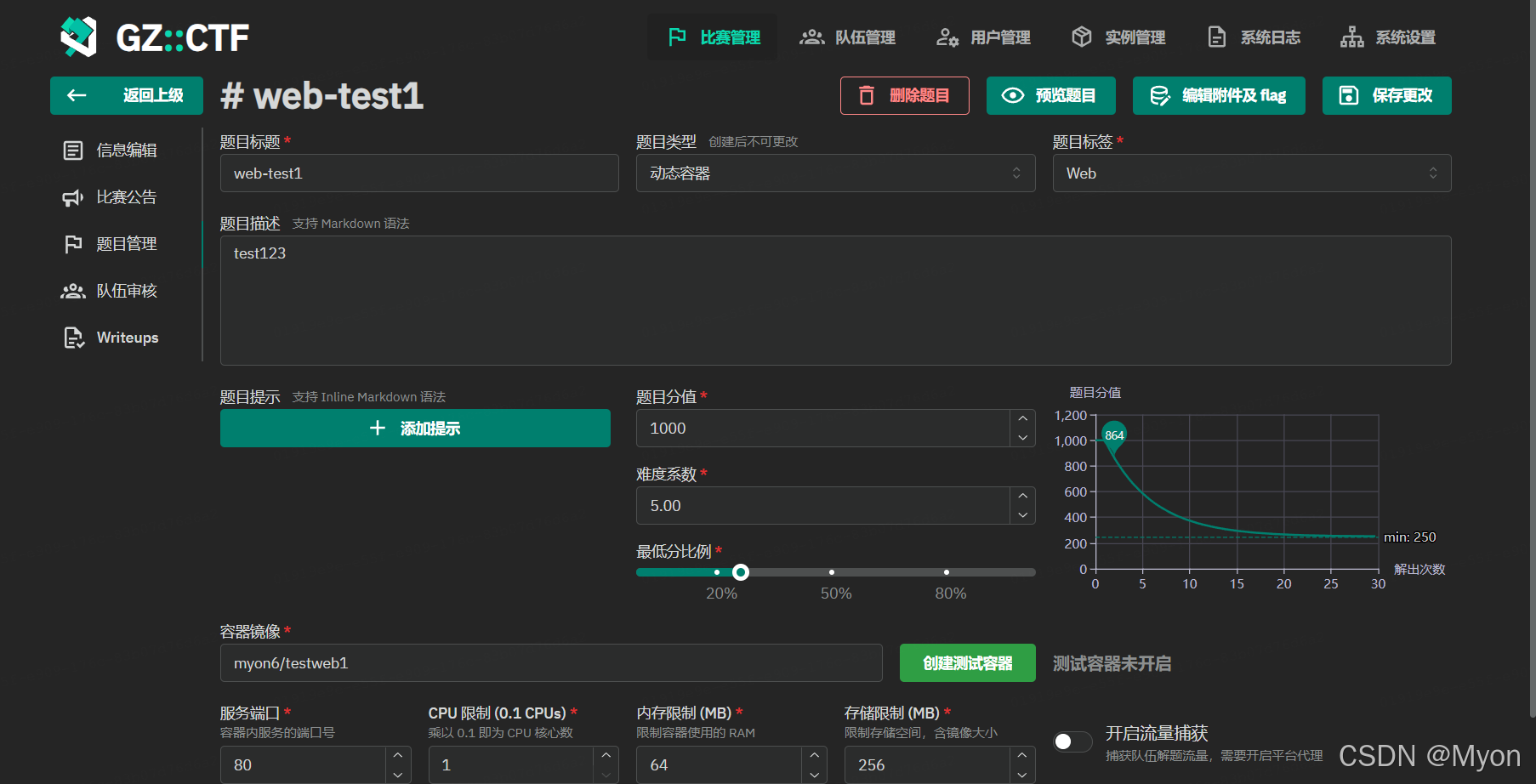Click the 864 marker pin on score chart

[x=1114, y=435]
